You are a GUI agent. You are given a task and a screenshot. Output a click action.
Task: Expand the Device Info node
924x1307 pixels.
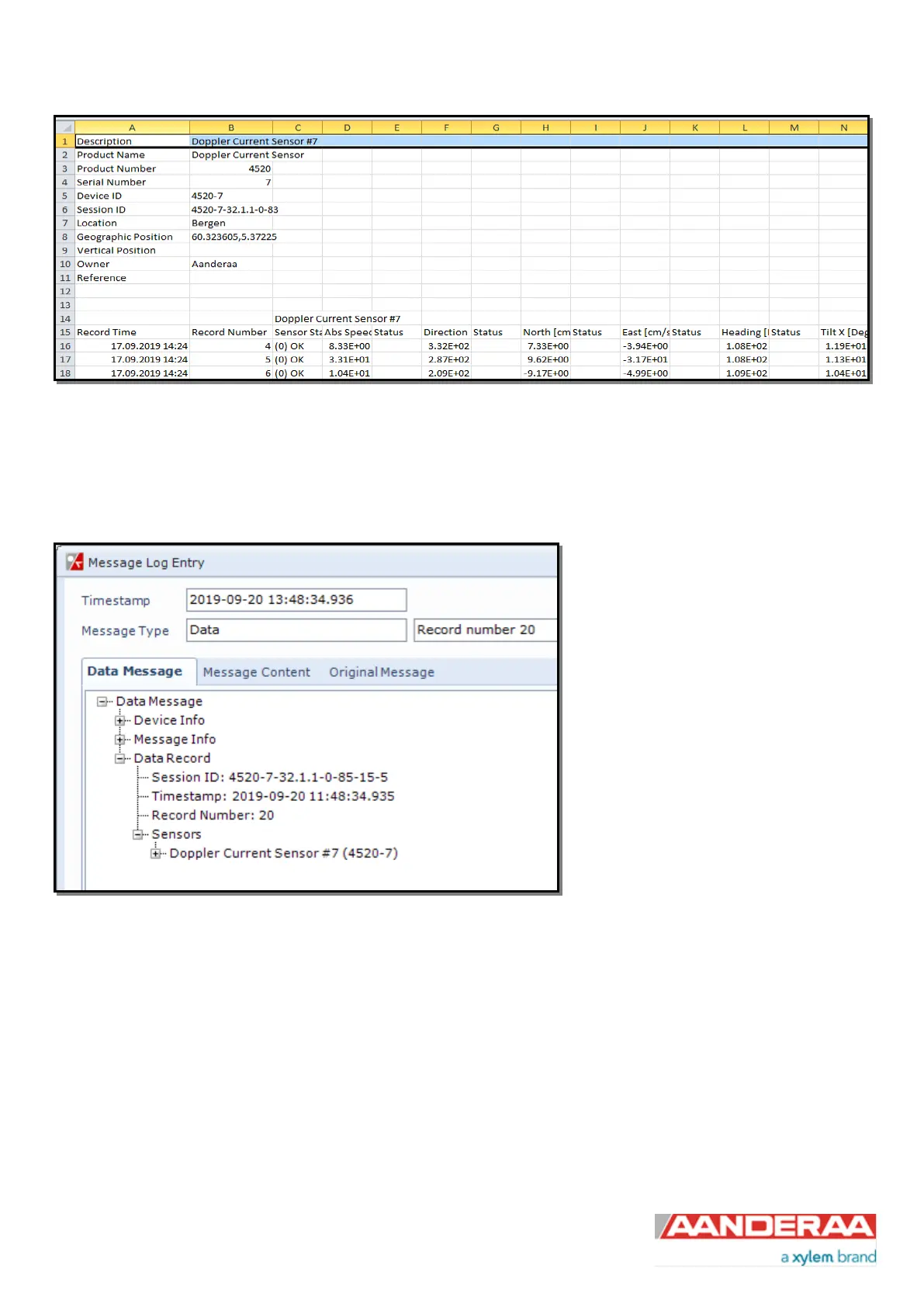119,721
